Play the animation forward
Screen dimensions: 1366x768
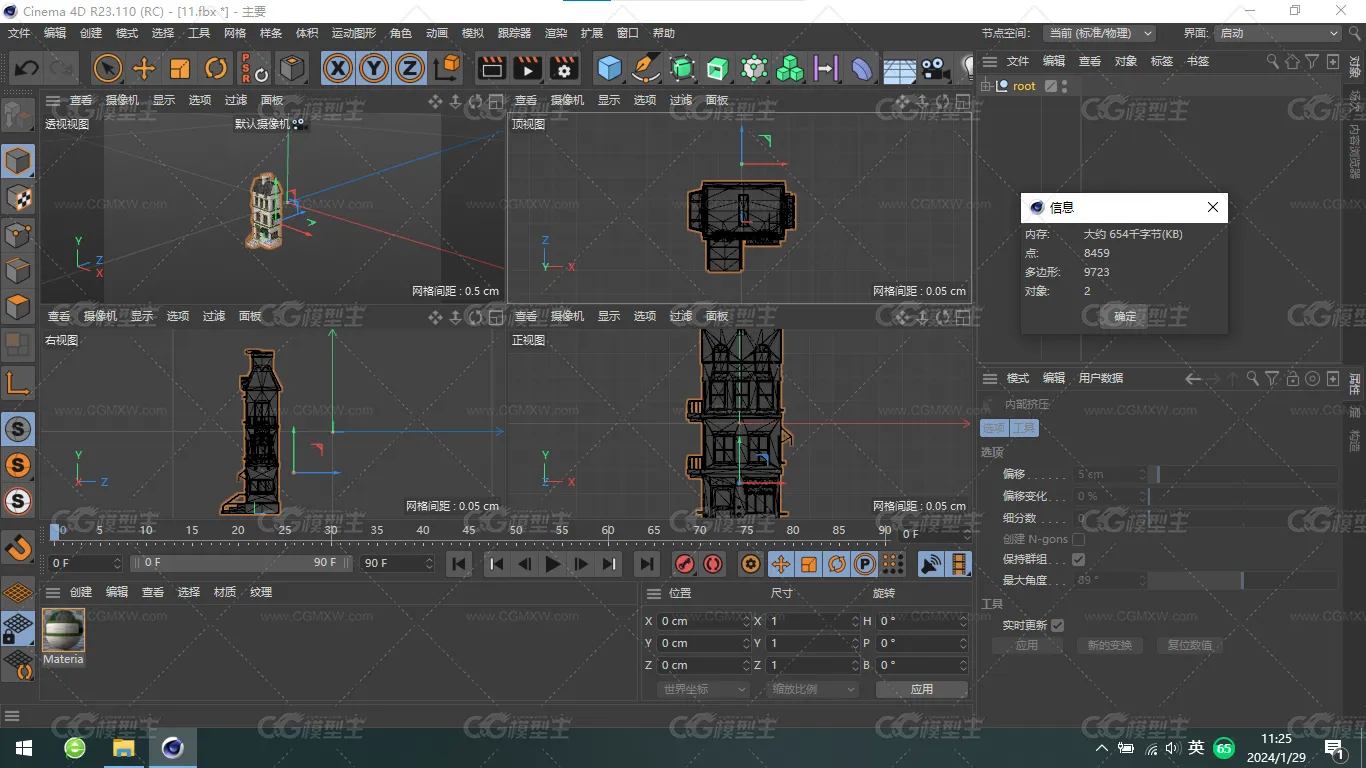coord(552,564)
